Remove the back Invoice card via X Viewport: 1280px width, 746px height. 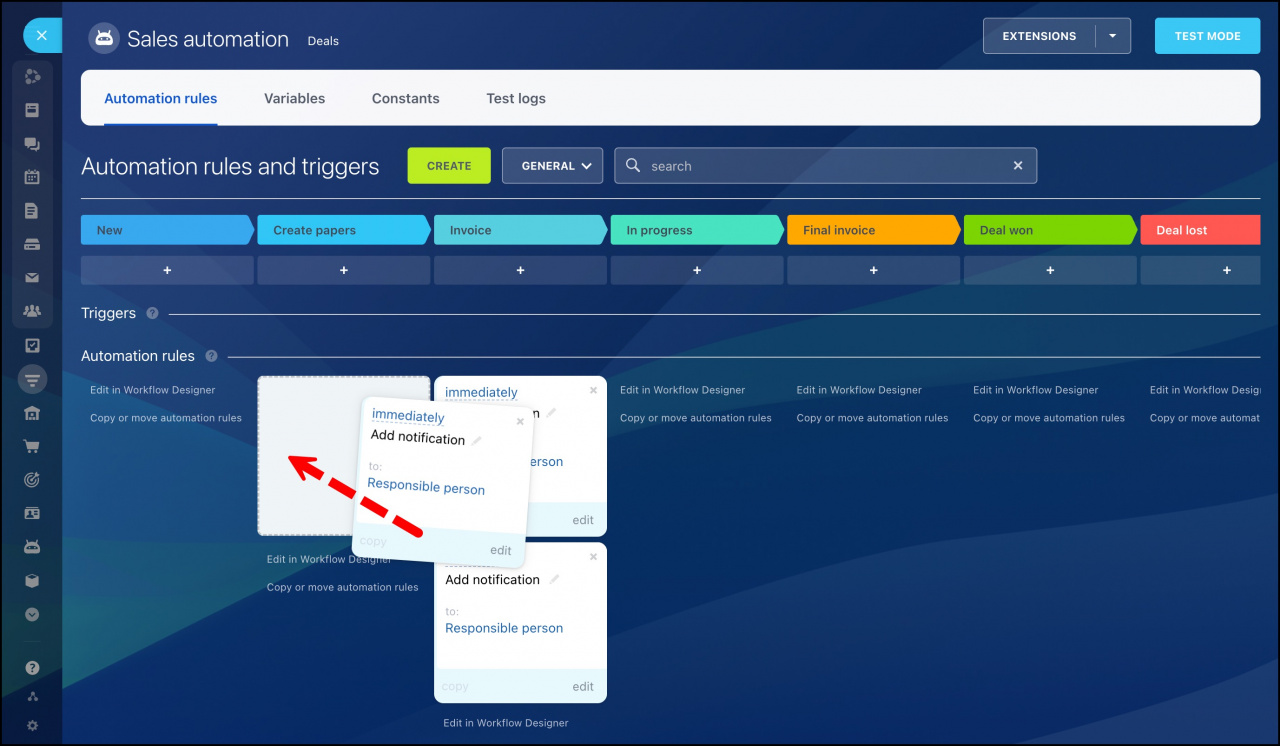click(x=593, y=391)
